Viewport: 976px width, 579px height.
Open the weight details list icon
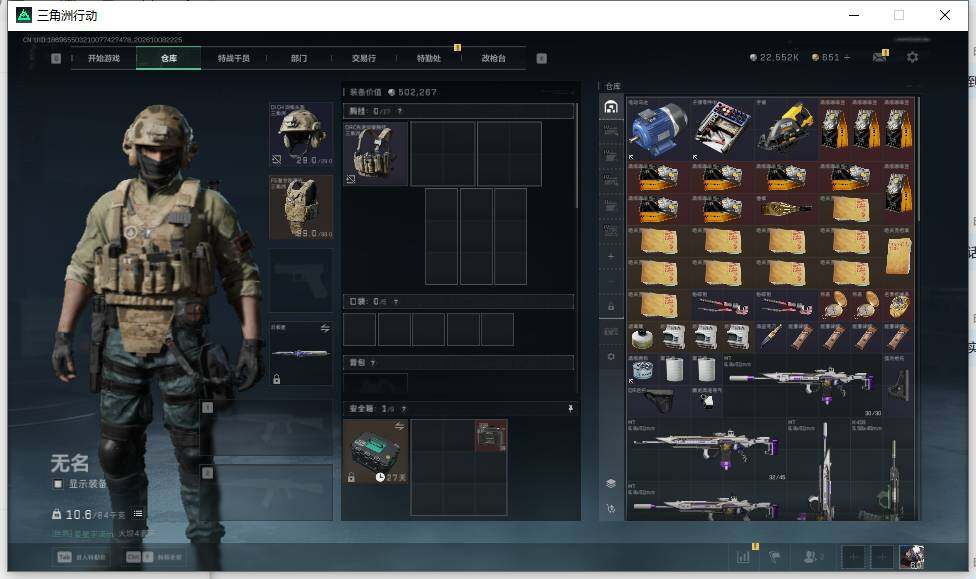coord(138,514)
